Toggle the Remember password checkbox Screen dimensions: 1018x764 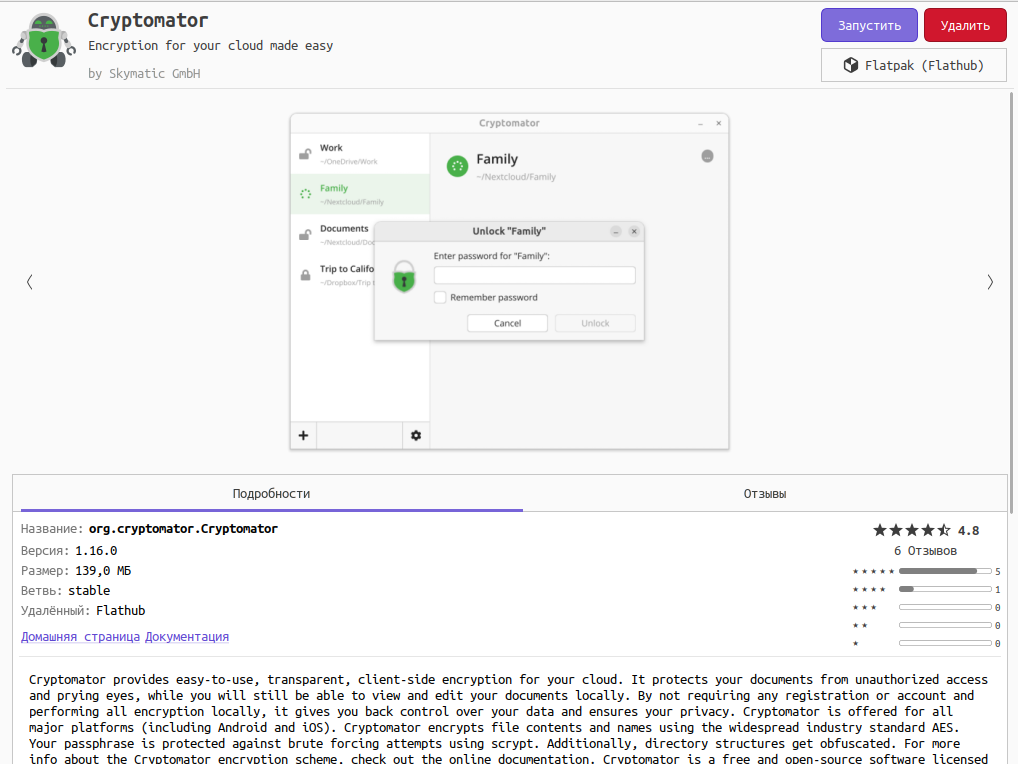440,297
